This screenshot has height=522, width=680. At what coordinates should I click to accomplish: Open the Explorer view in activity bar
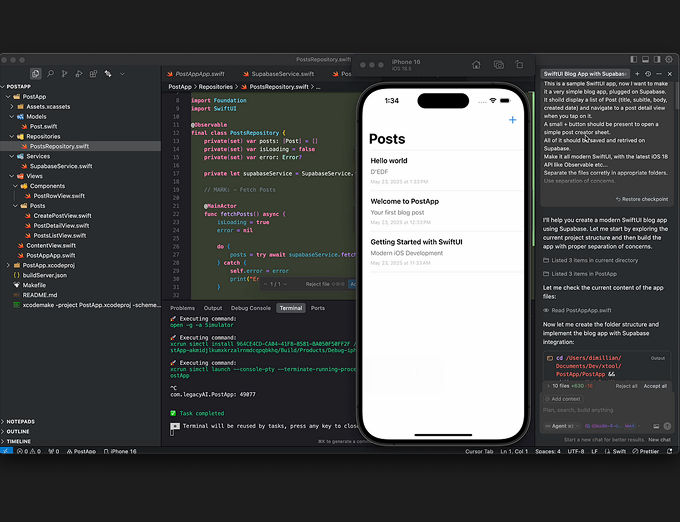[36, 74]
